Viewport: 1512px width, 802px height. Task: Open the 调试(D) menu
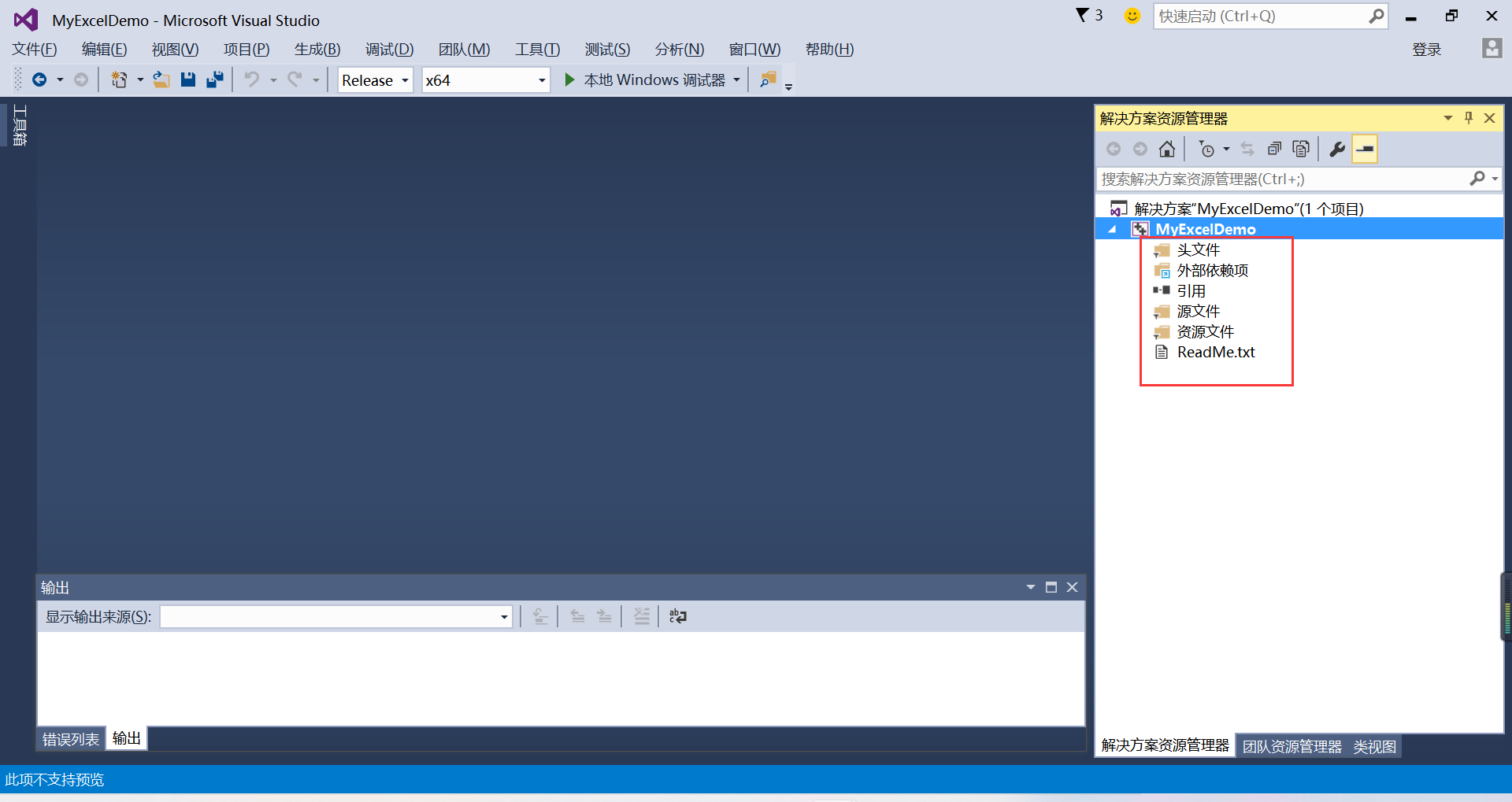pyautogui.click(x=389, y=50)
